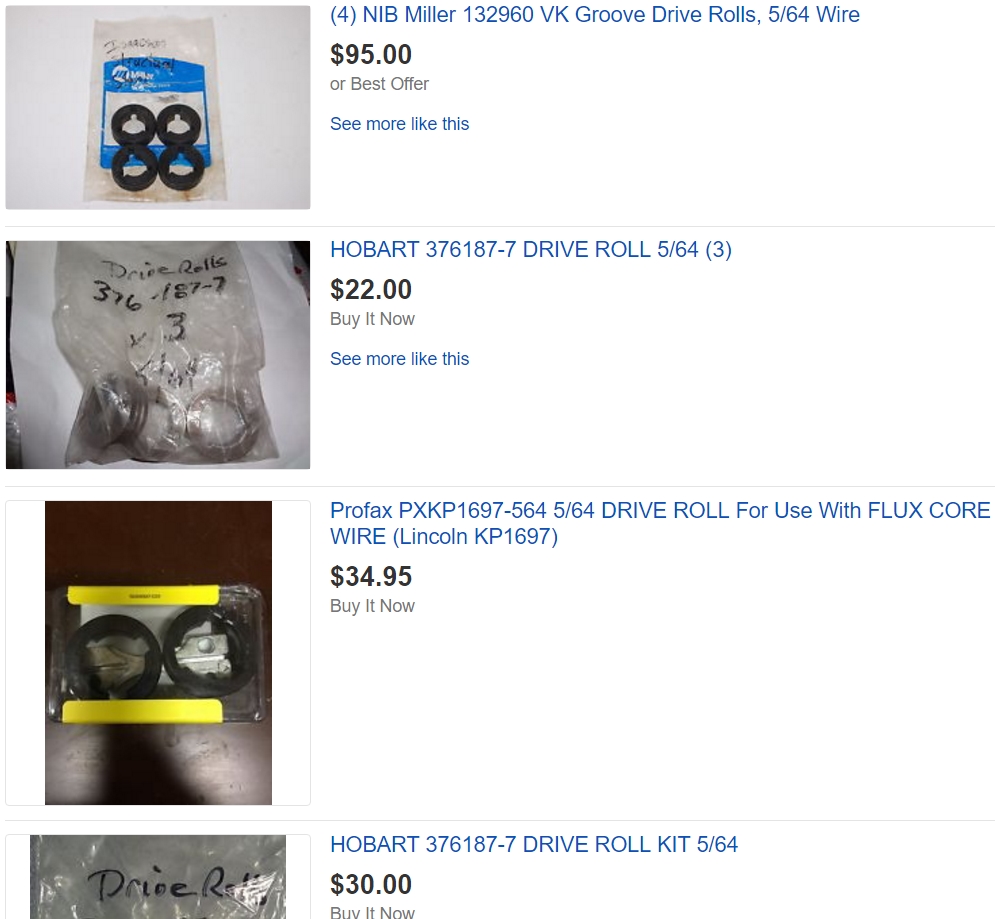Open the HOBART 376187-7 DRIVE ROLL KIT listing title
The image size is (995, 919).
[534, 845]
